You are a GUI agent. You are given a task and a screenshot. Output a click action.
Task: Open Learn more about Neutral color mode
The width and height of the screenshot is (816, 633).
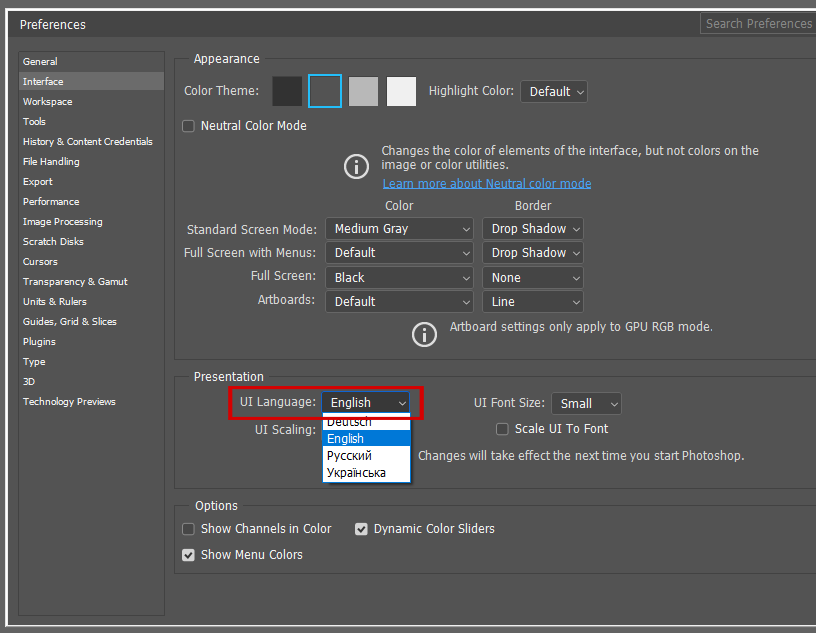click(487, 183)
